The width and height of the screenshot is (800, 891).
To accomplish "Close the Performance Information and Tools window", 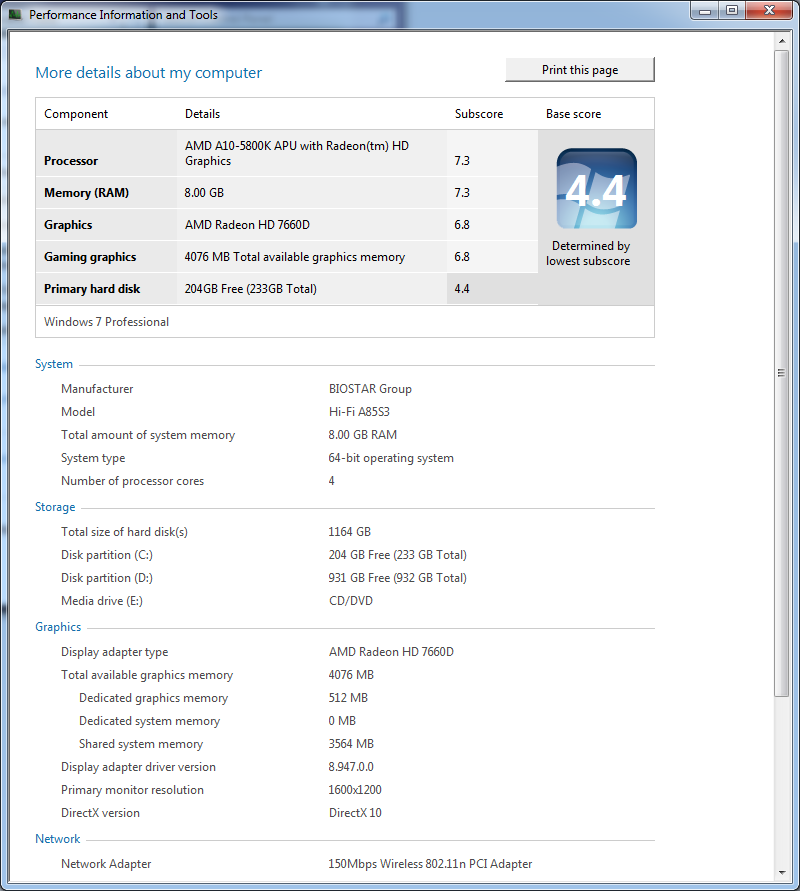I will (x=768, y=11).
